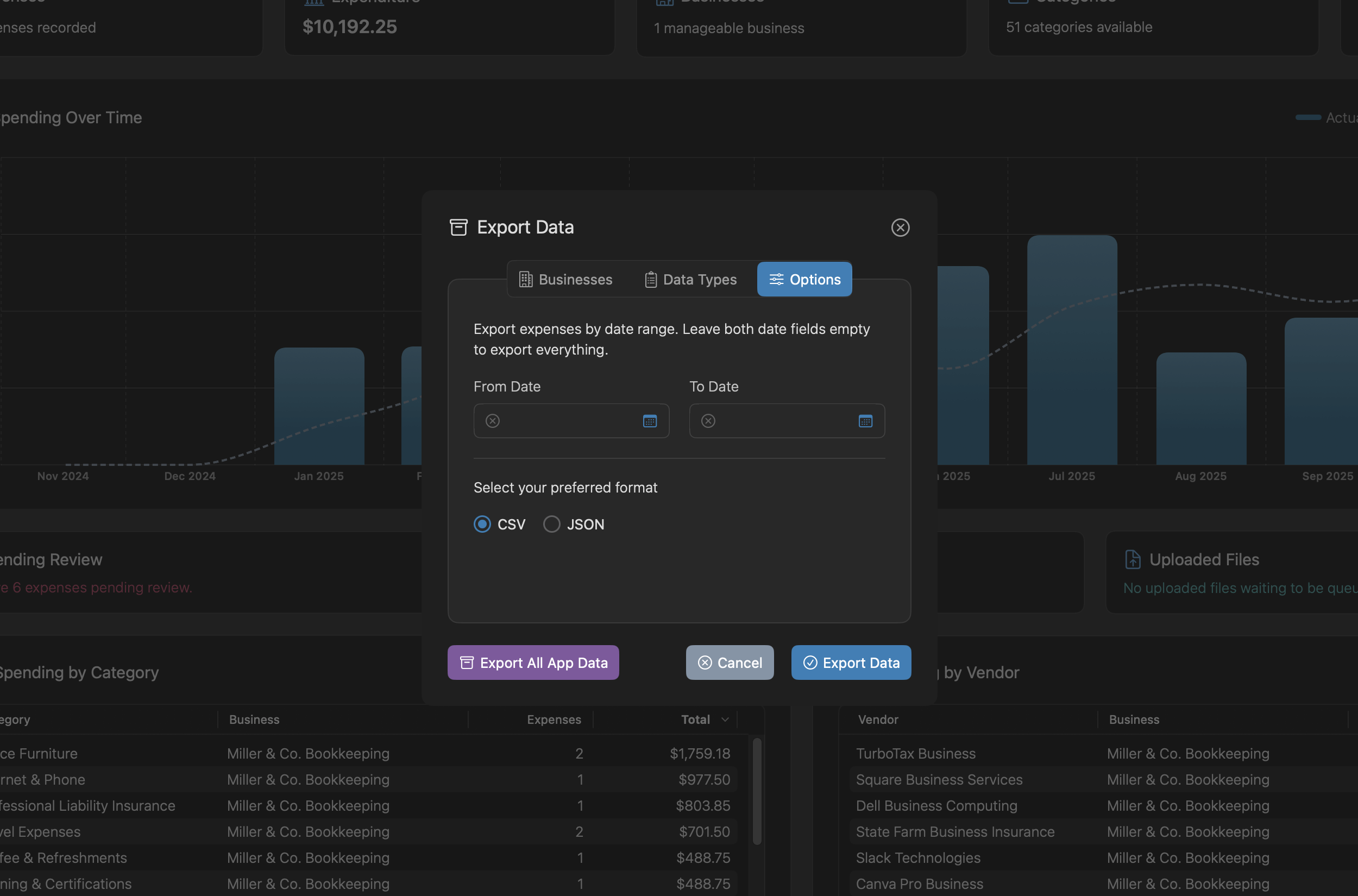Clear the From Date field value
Viewport: 1358px width, 896px height.
pyautogui.click(x=492, y=420)
